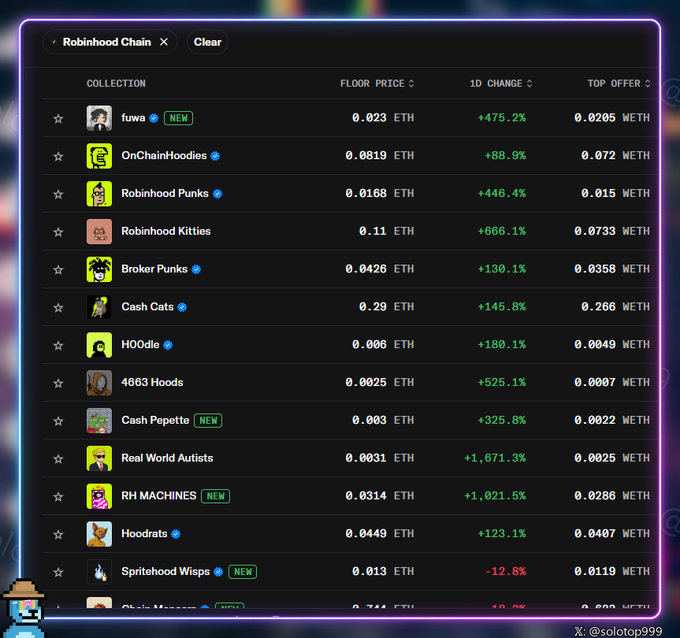Viewport: 680px width, 638px height.
Task: Click the NEW tag beside fuwa
Action: click(178, 118)
